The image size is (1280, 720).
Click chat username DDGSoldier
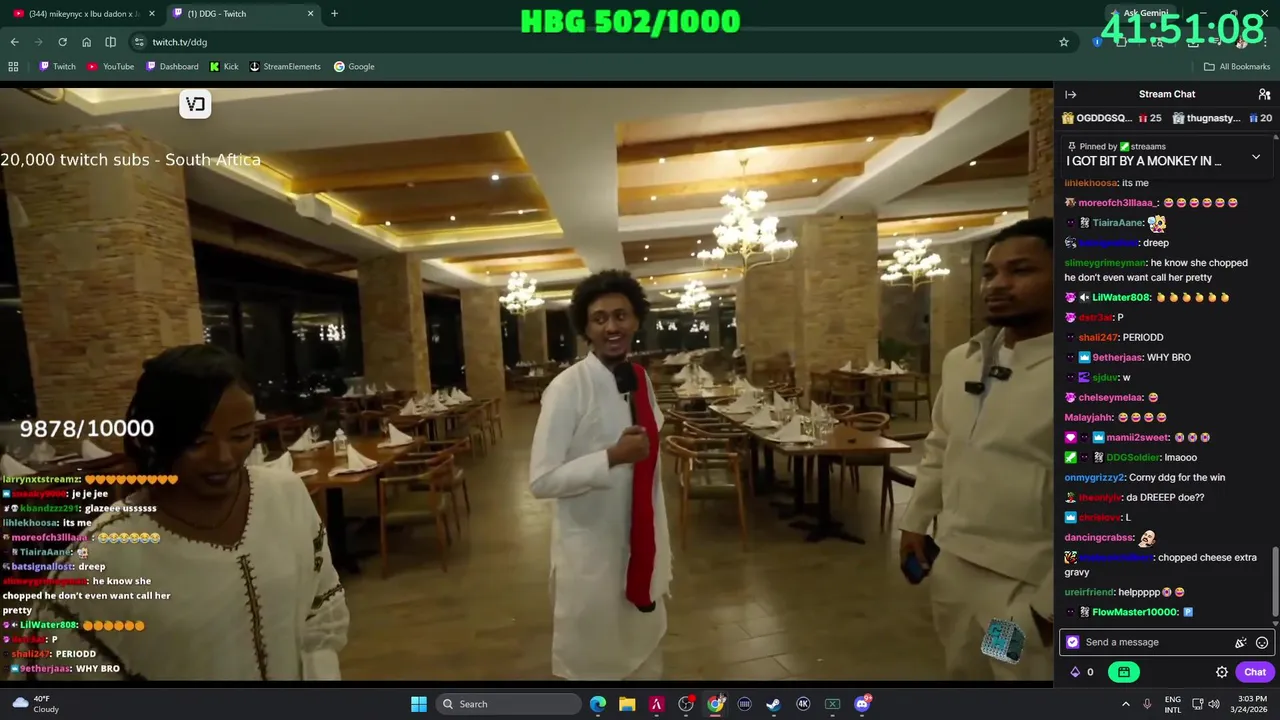tap(1134, 457)
